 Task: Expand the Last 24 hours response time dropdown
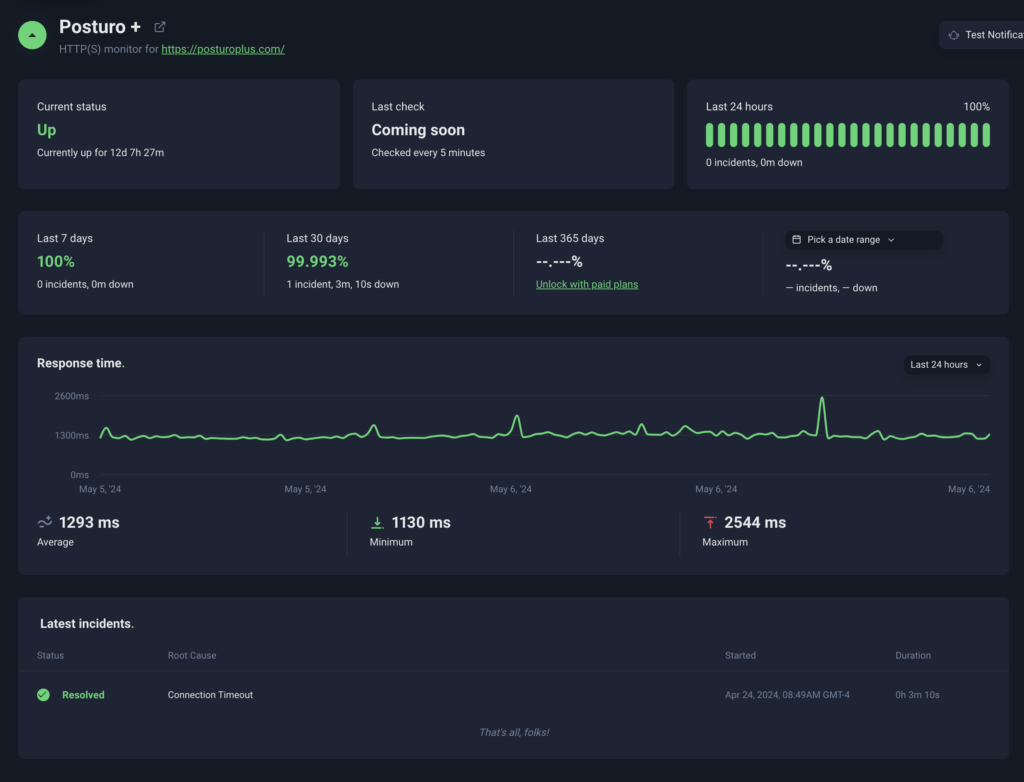946,365
